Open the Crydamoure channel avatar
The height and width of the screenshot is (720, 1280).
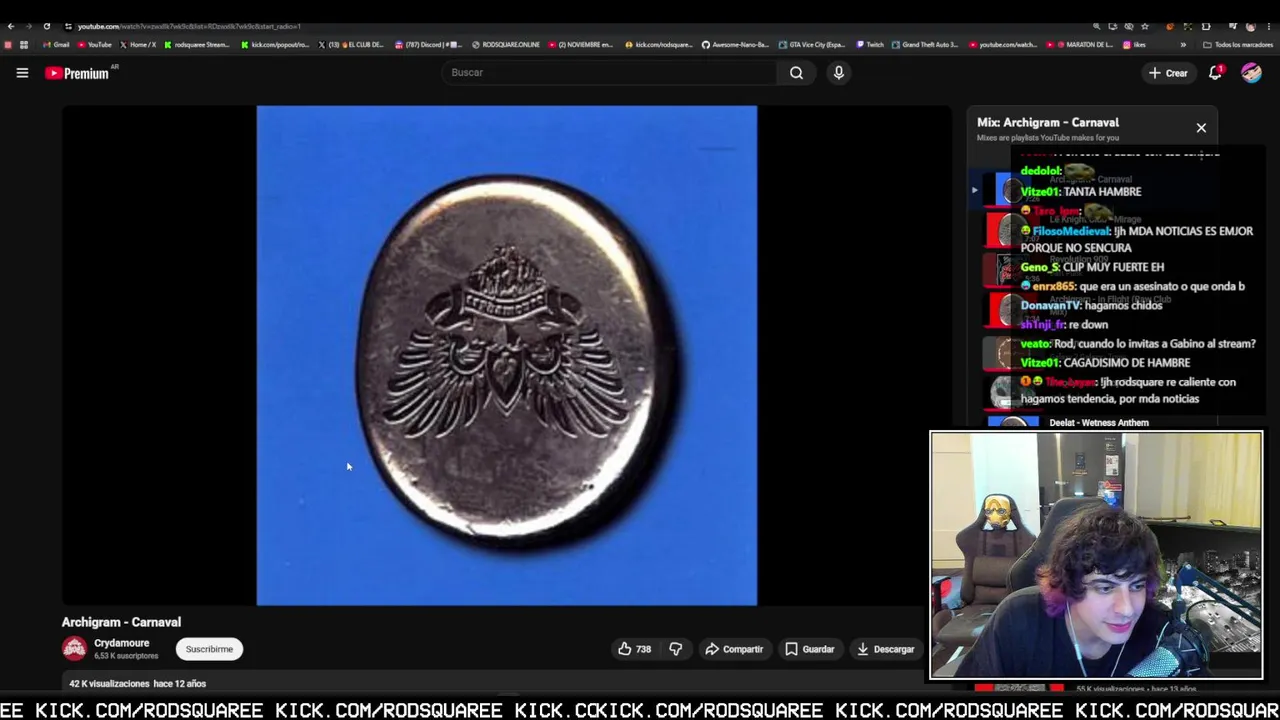pos(74,649)
